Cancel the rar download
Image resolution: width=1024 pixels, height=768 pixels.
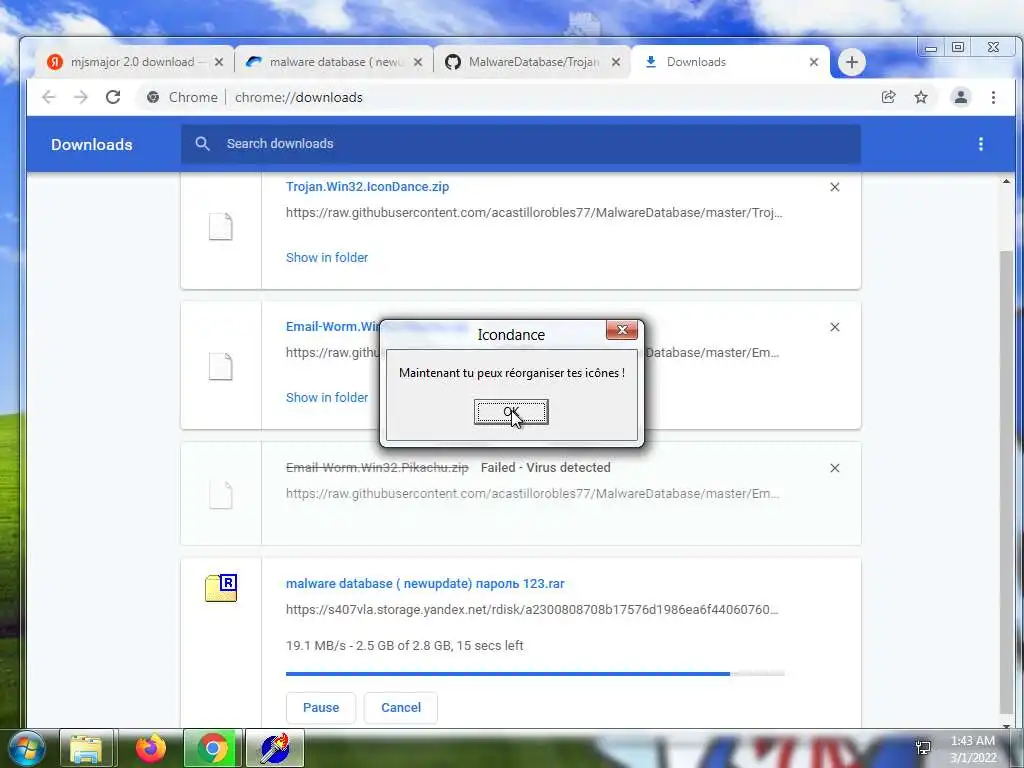coord(401,708)
